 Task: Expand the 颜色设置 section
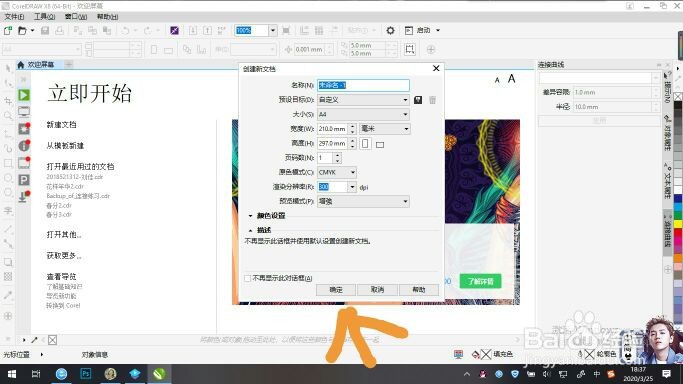[x=250, y=216]
